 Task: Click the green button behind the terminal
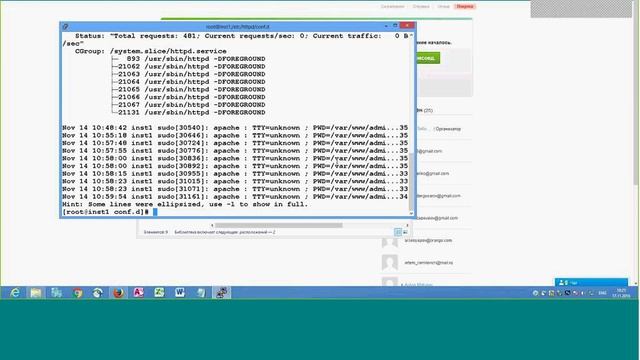pyautogui.click(x=428, y=58)
